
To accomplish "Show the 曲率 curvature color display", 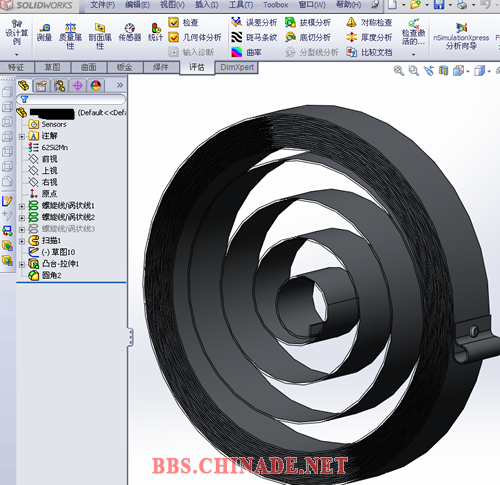I will click(x=247, y=52).
